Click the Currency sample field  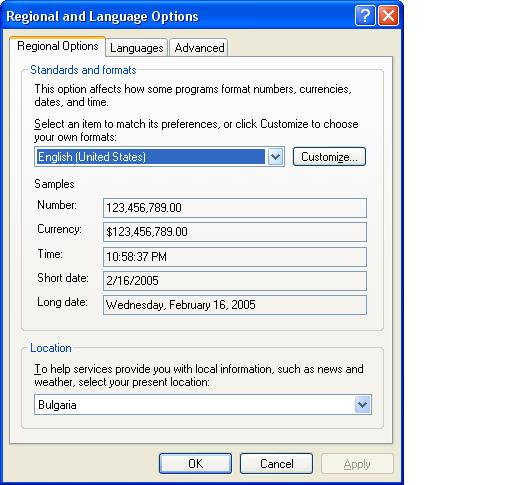pos(235,232)
